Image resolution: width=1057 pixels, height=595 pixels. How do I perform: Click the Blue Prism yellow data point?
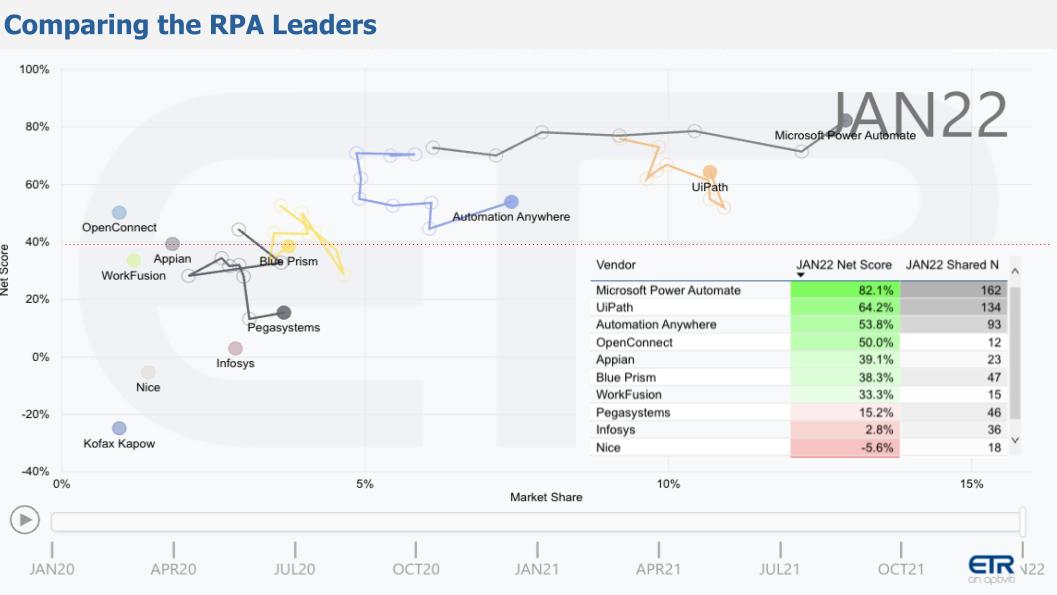[x=288, y=247]
